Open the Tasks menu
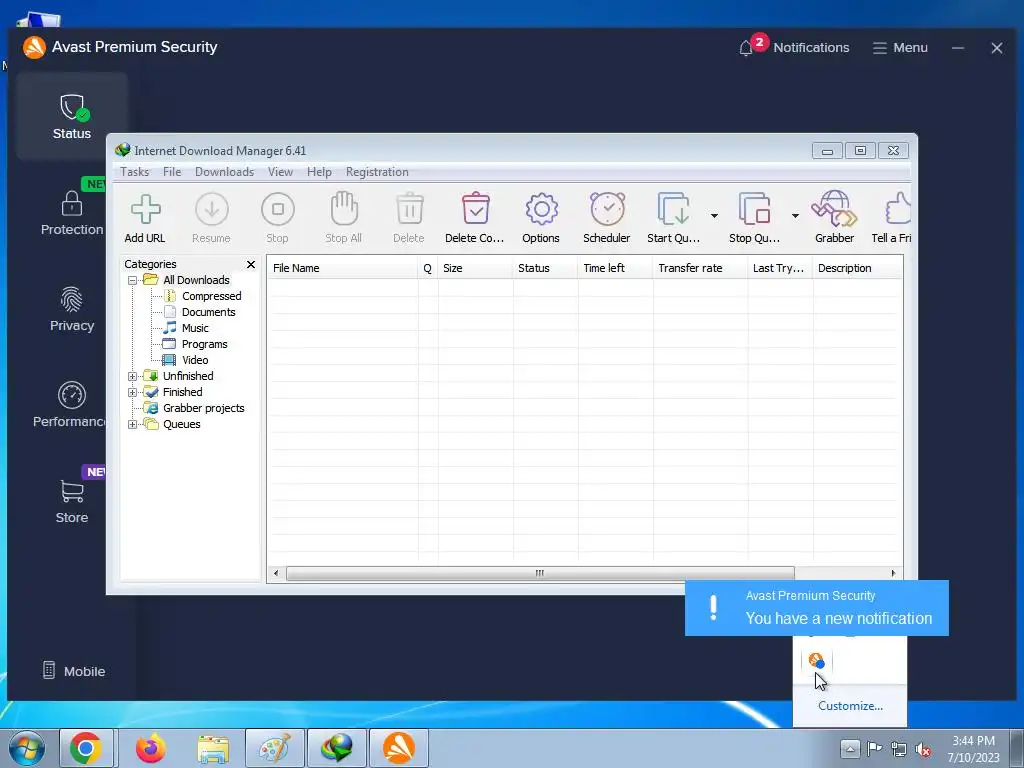This screenshot has width=1024, height=768. (x=135, y=172)
